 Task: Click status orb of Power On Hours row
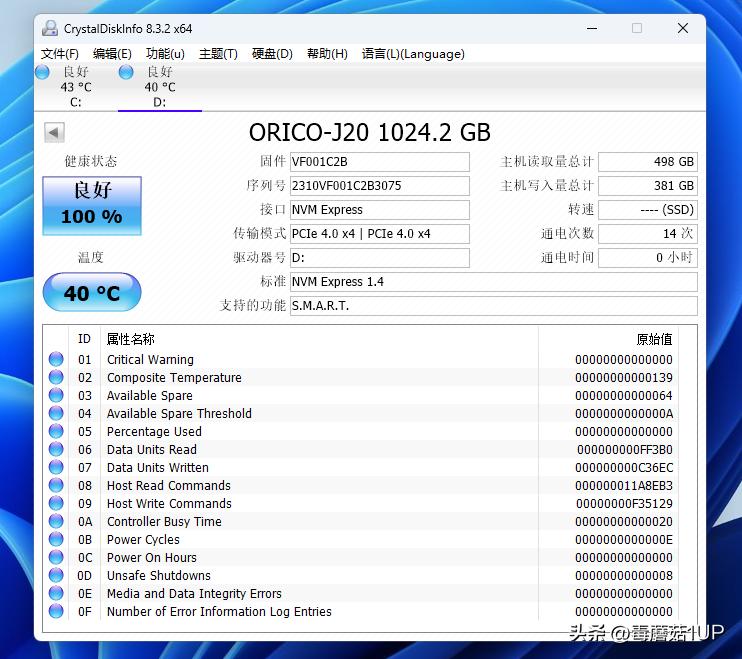[56, 557]
